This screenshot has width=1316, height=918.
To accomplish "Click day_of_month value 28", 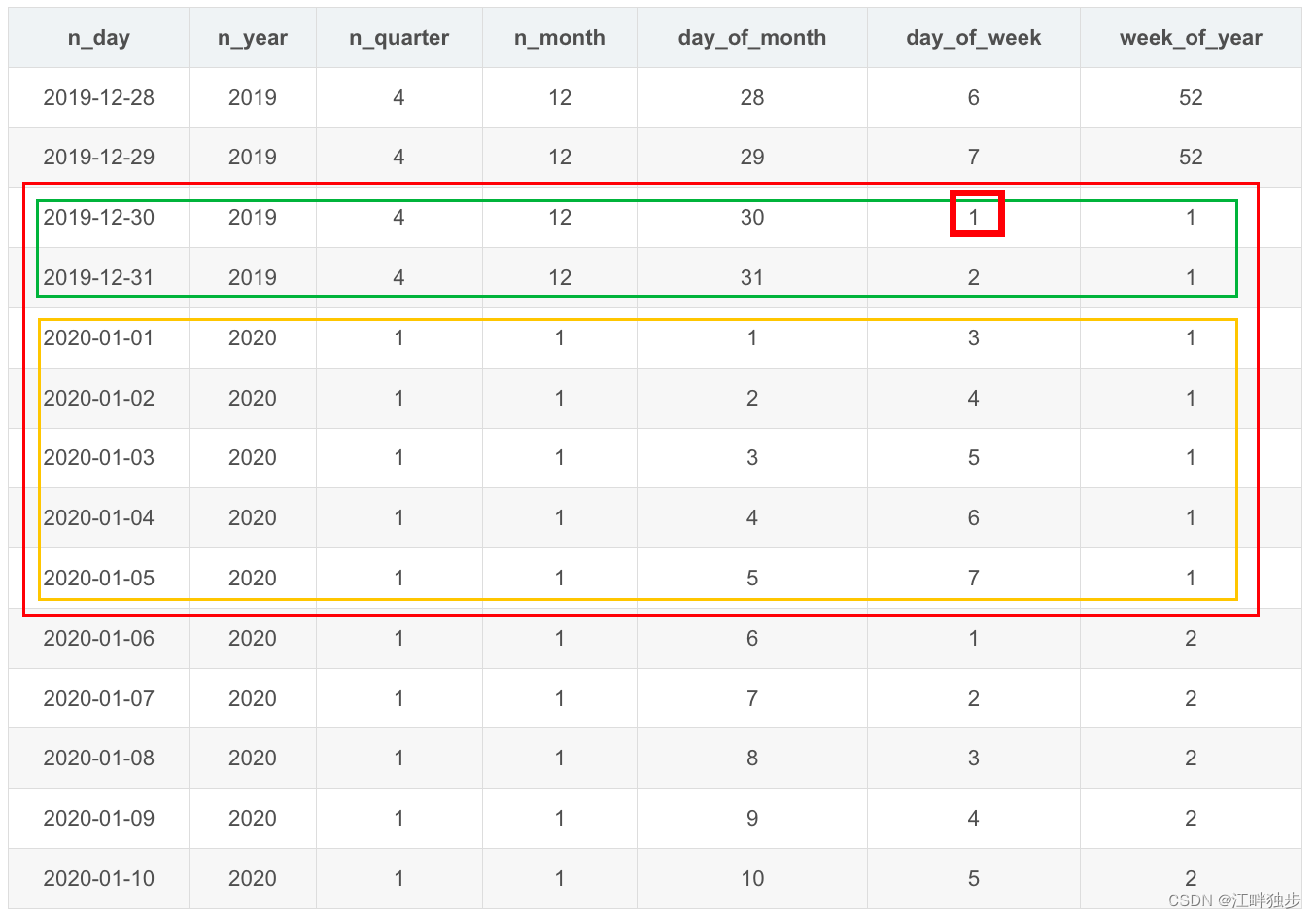I will pos(752,97).
